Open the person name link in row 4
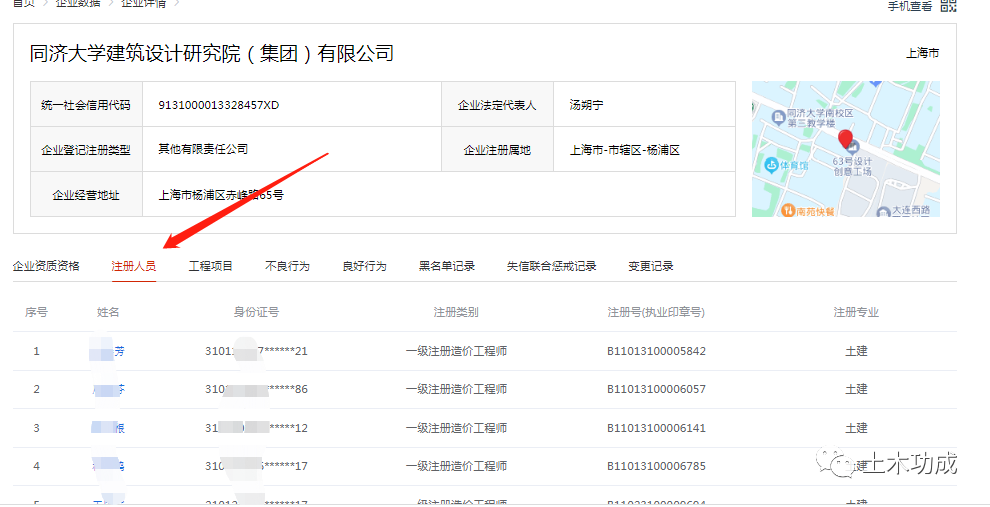The image size is (990, 507). coord(107,466)
